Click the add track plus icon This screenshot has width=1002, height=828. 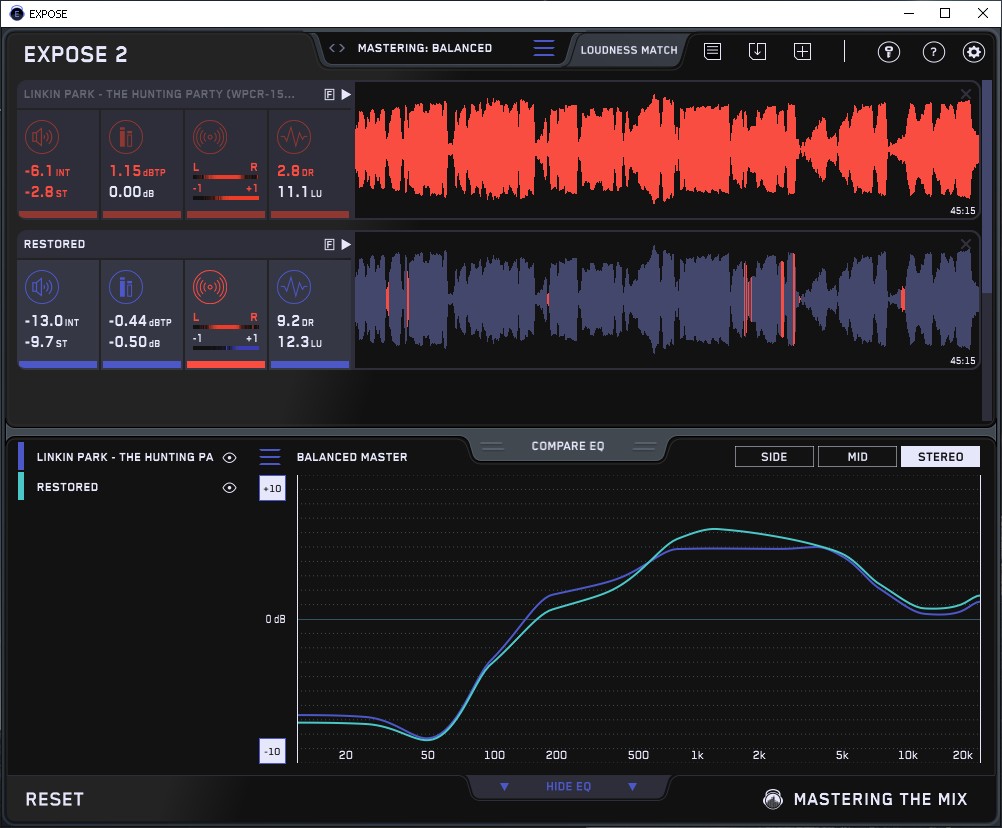pyautogui.click(x=803, y=51)
